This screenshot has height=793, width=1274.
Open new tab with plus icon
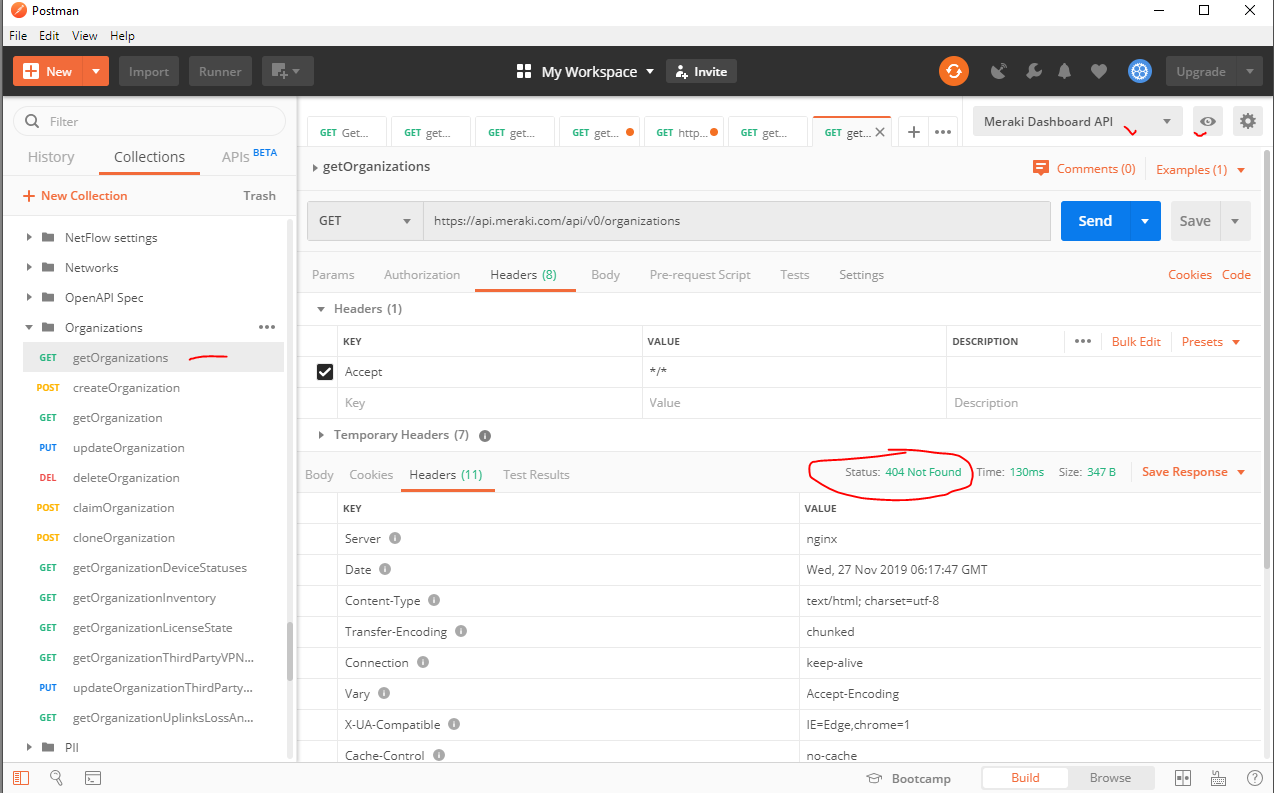click(913, 132)
